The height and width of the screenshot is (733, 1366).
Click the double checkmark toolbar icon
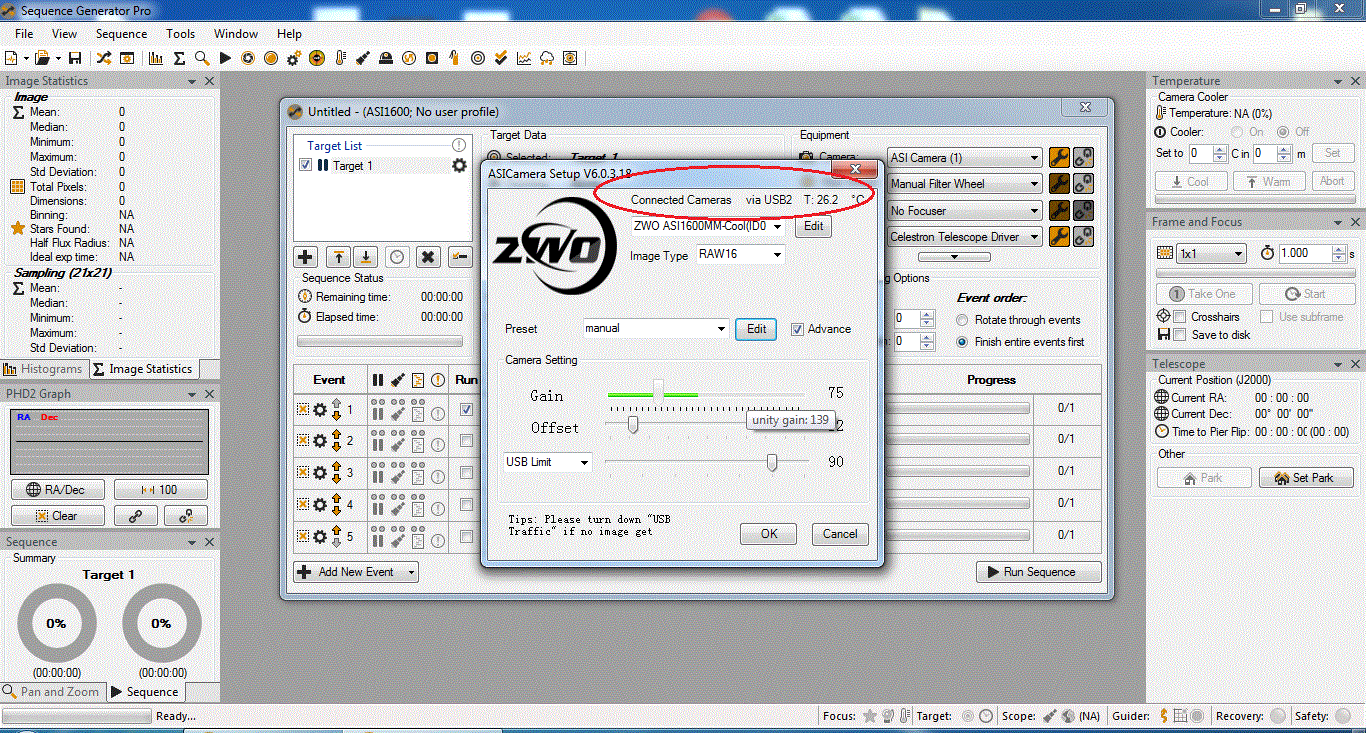[x=501, y=58]
